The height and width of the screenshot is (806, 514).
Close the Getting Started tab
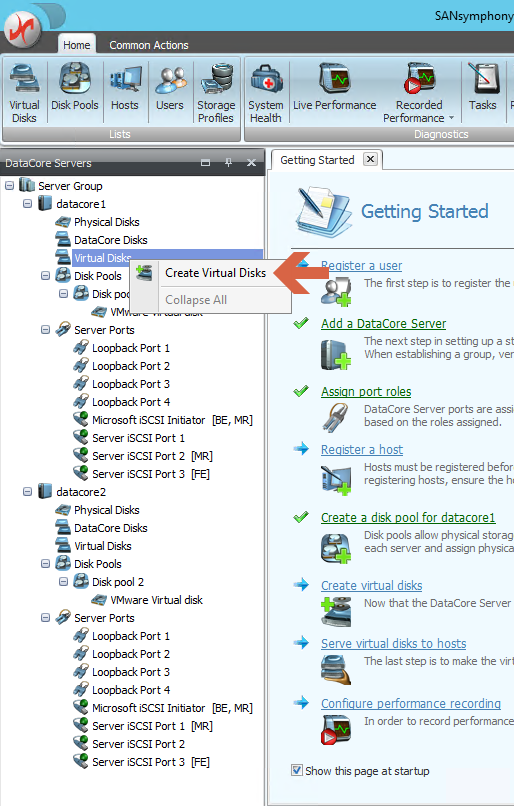click(370, 159)
